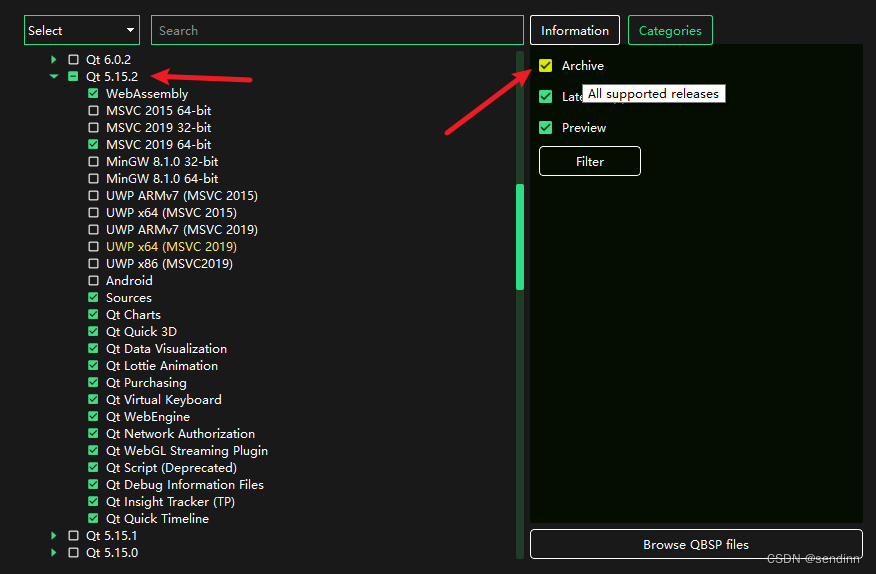This screenshot has height=574, width=876.
Task: Collapse the Qt 5.15.2 node
Action: coord(54,76)
